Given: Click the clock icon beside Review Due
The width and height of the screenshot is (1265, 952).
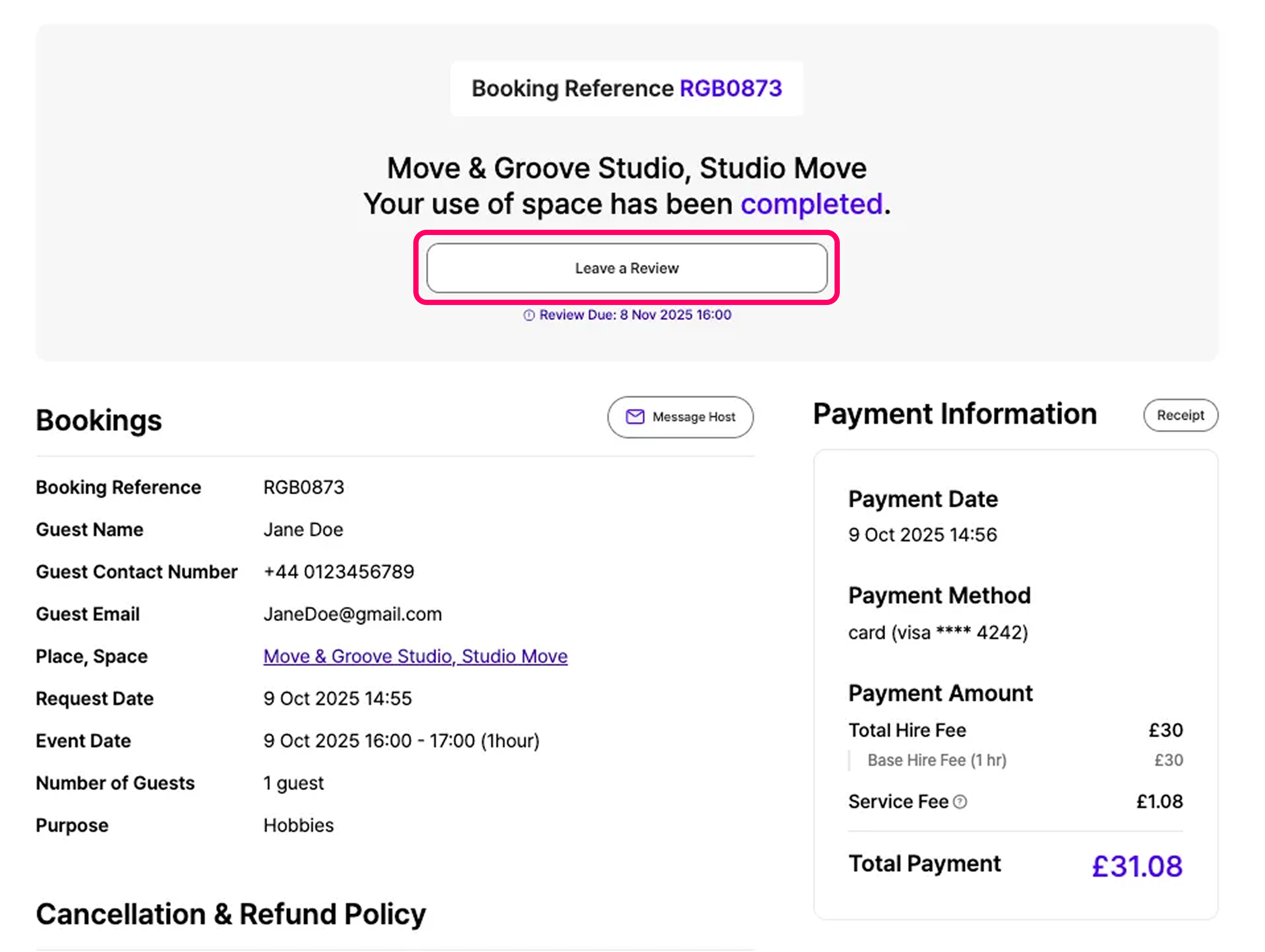Looking at the screenshot, I should pyautogui.click(x=529, y=315).
